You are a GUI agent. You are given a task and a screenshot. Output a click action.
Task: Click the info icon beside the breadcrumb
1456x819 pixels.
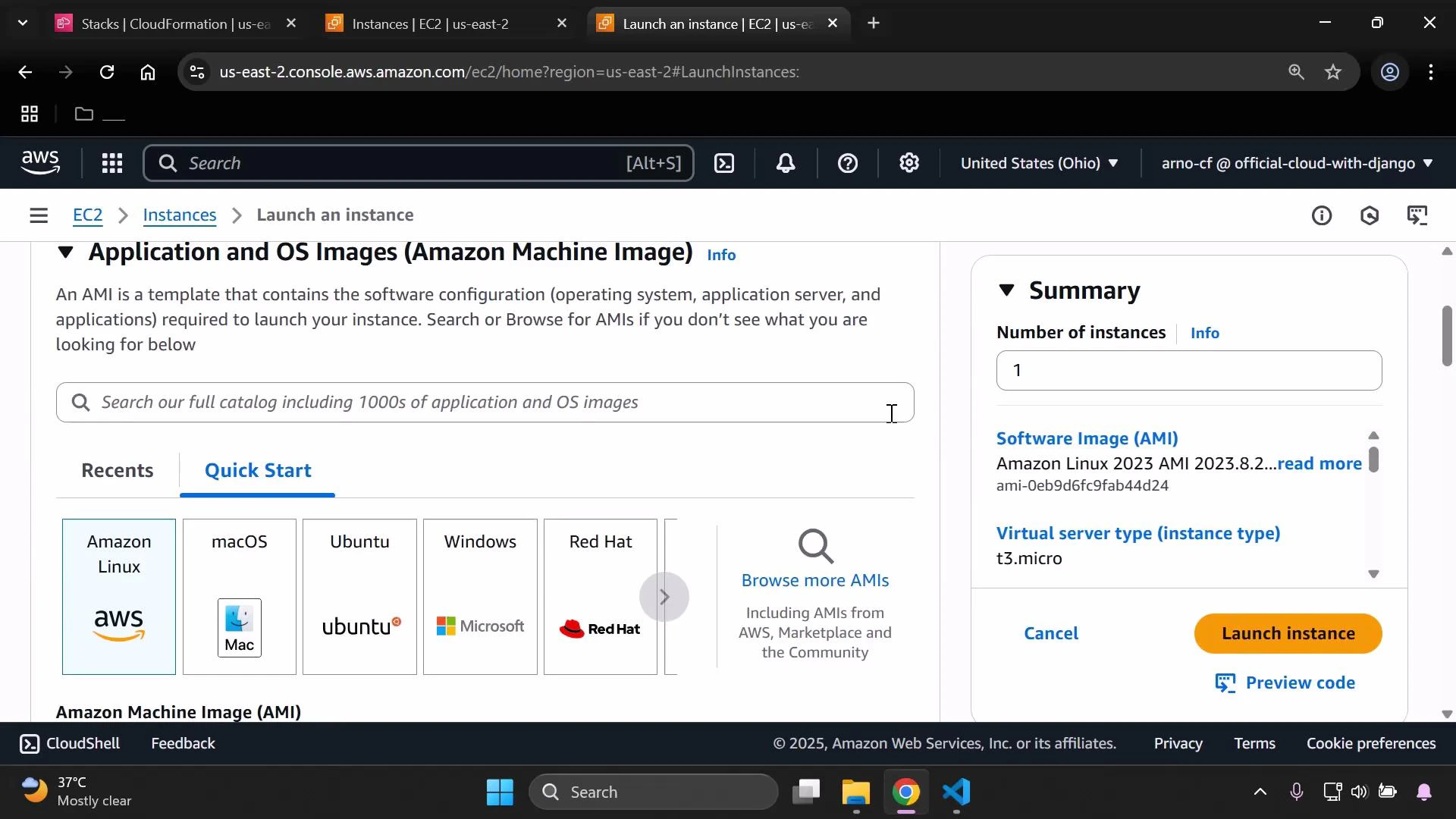[1322, 215]
